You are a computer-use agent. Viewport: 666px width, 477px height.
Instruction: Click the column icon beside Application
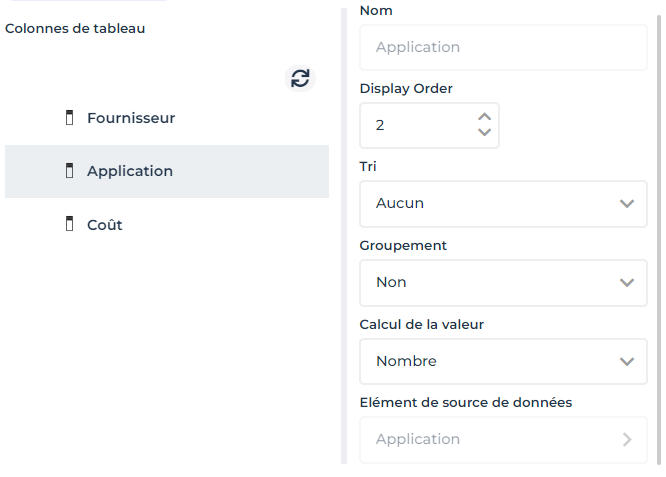pyautogui.click(x=70, y=171)
